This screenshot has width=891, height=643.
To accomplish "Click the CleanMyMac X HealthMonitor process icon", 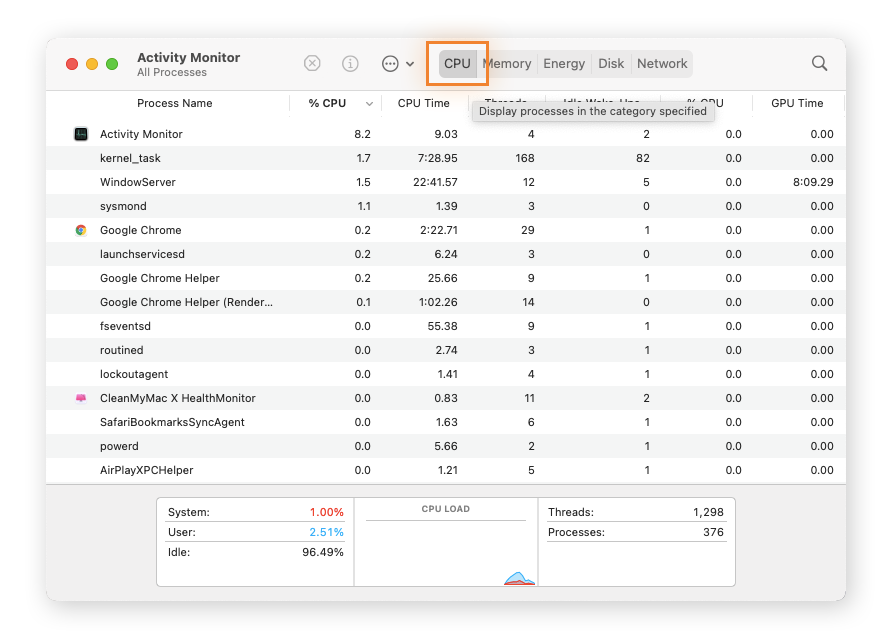I will 81,398.
